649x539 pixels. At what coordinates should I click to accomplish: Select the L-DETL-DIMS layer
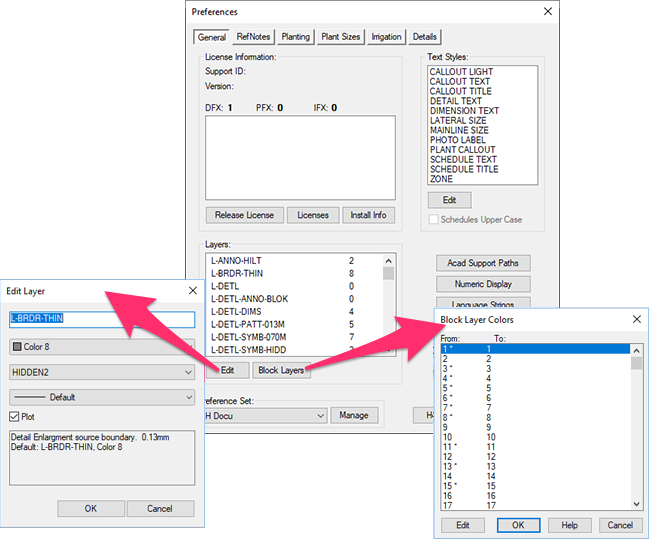tap(295, 311)
